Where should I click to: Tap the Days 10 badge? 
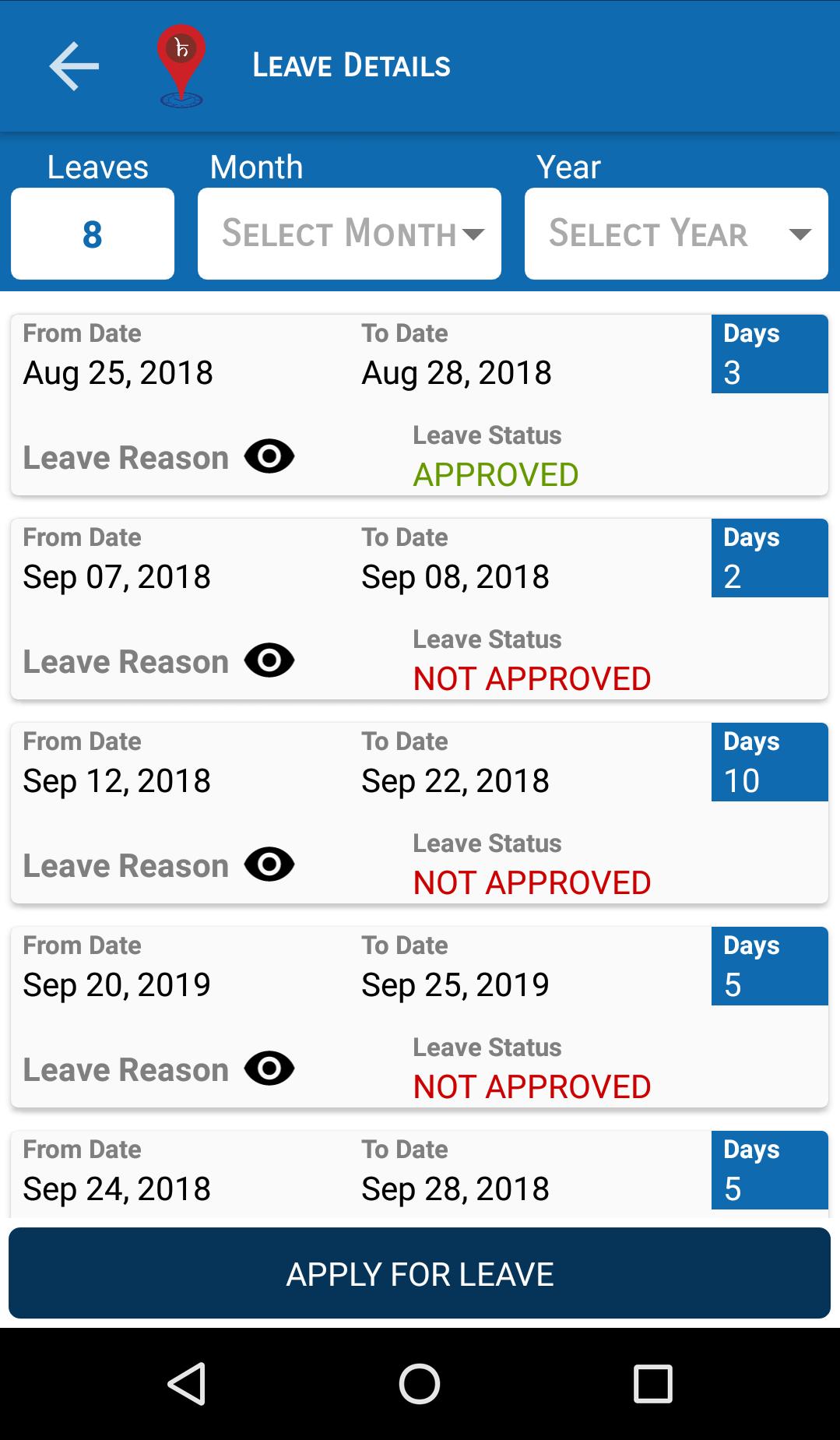[x=769, y=762]
